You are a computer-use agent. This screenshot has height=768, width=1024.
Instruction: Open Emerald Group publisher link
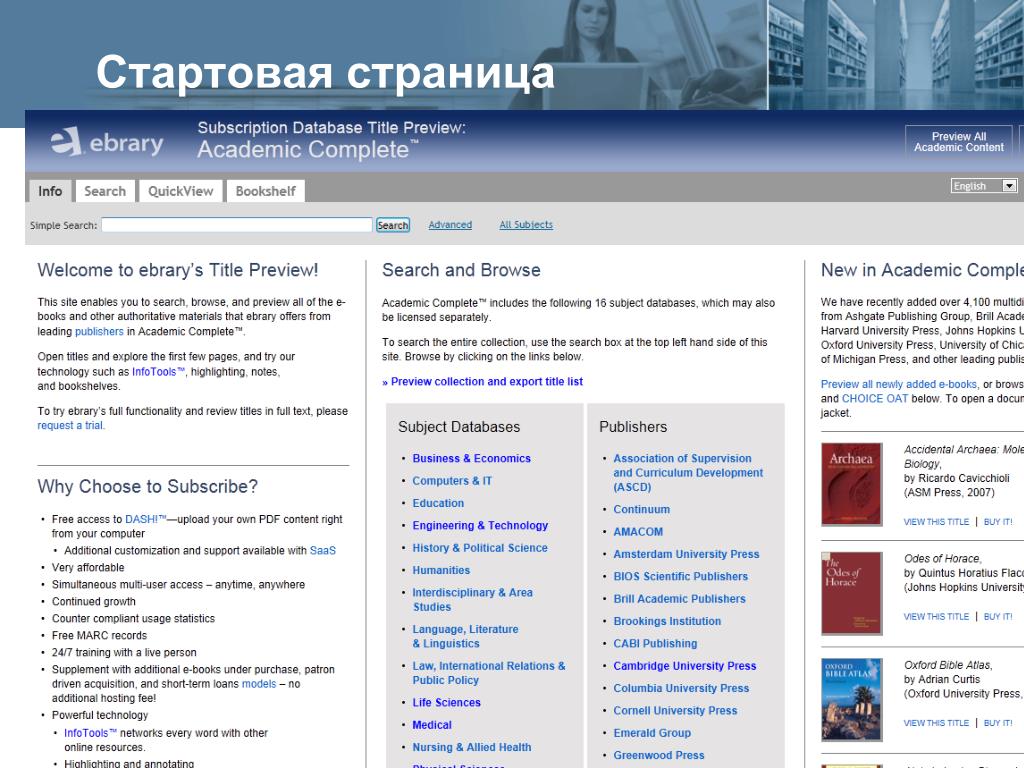[652, 733]
